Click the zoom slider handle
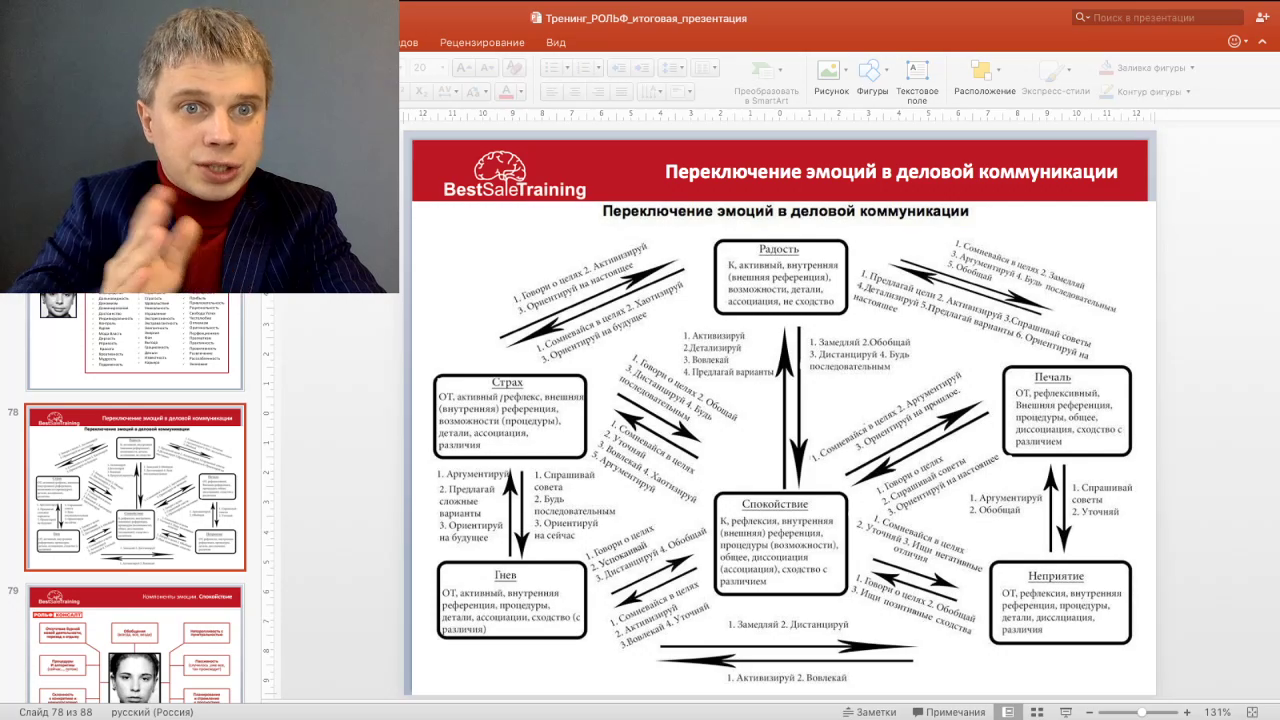 [1142, 712]
